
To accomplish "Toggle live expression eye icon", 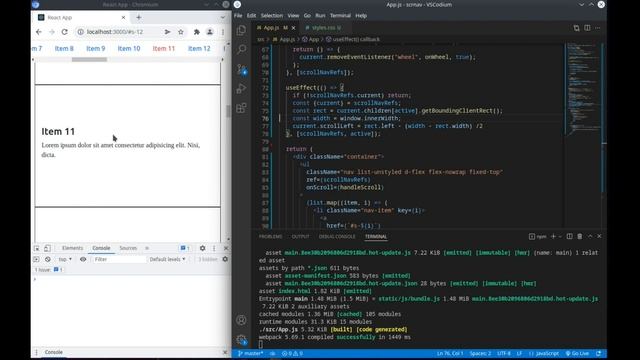I will (83, 259).
